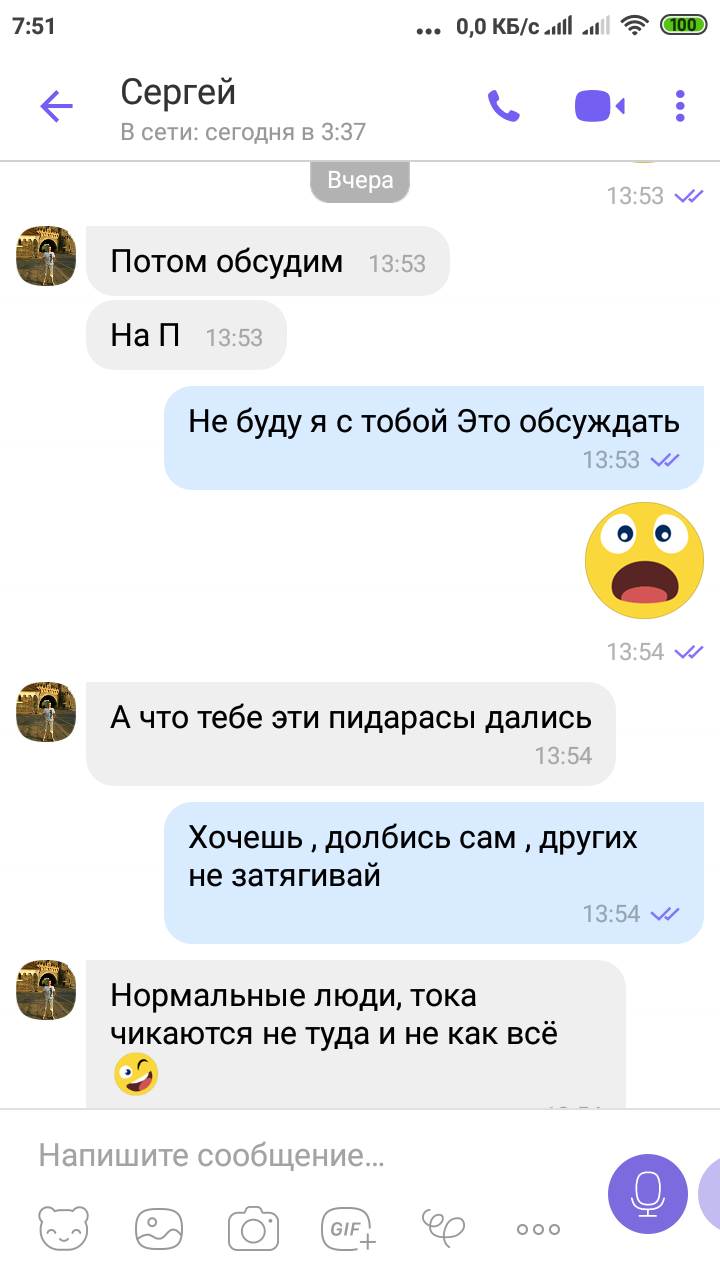The width and height of the screenshot is (720, 1280).
Task: Start a video call with Сергей
Action: [600, 106]
